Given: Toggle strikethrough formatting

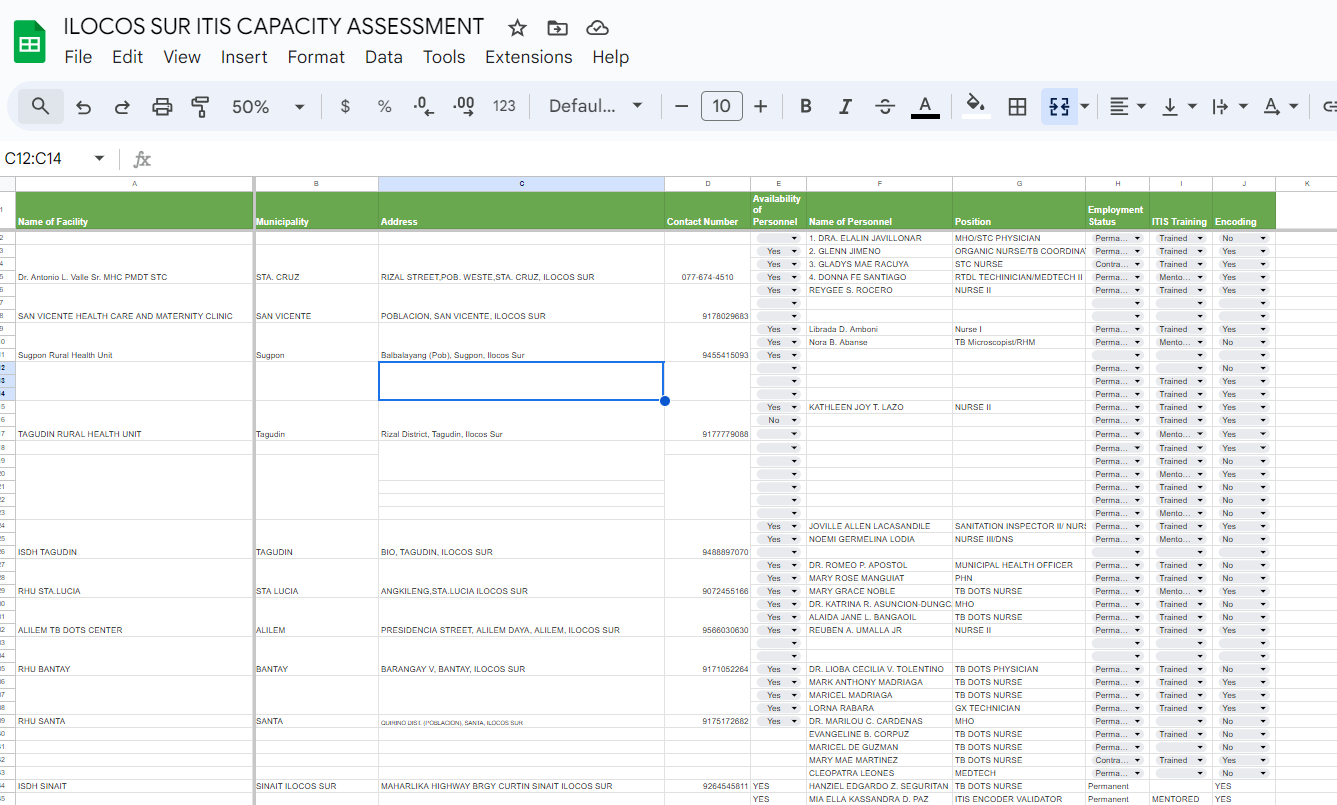Looking at the screenshot, I should (885, 106).
